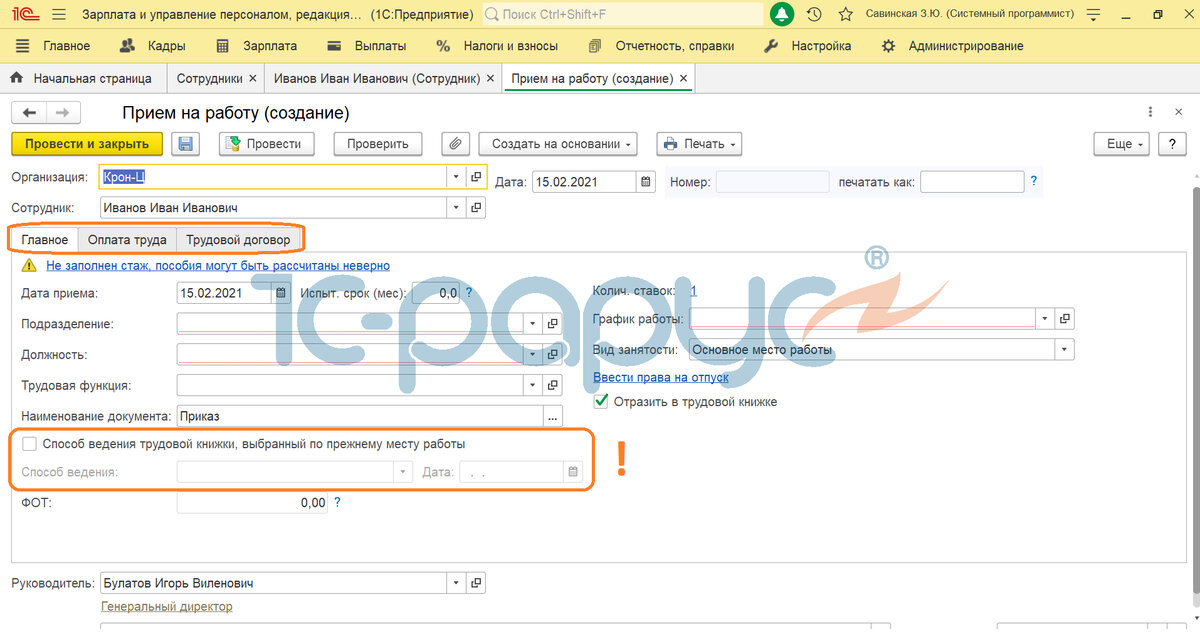Open the vertical dots form menu
Image resolution: width=1200 pixels, height=639 pixels.
1152,113
